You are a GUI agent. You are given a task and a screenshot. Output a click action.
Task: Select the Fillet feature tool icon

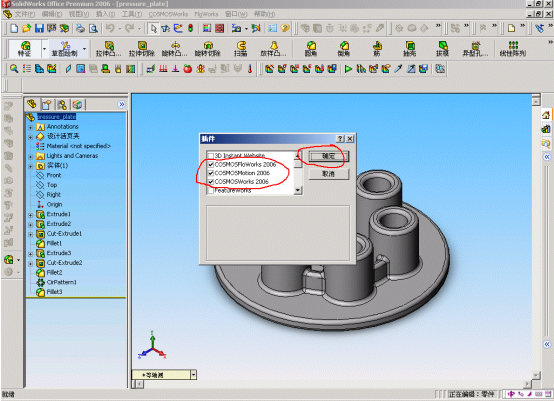click(311, 48)
